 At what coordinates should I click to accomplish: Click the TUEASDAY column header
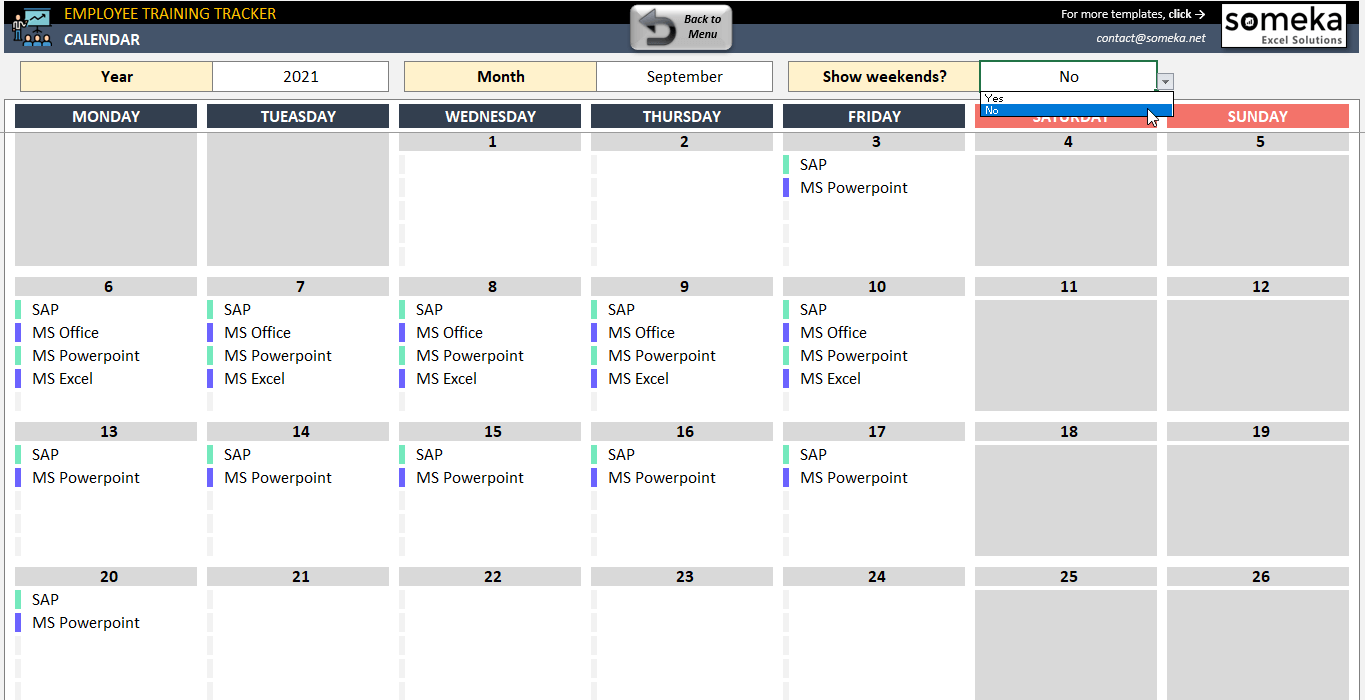(298, 116)
